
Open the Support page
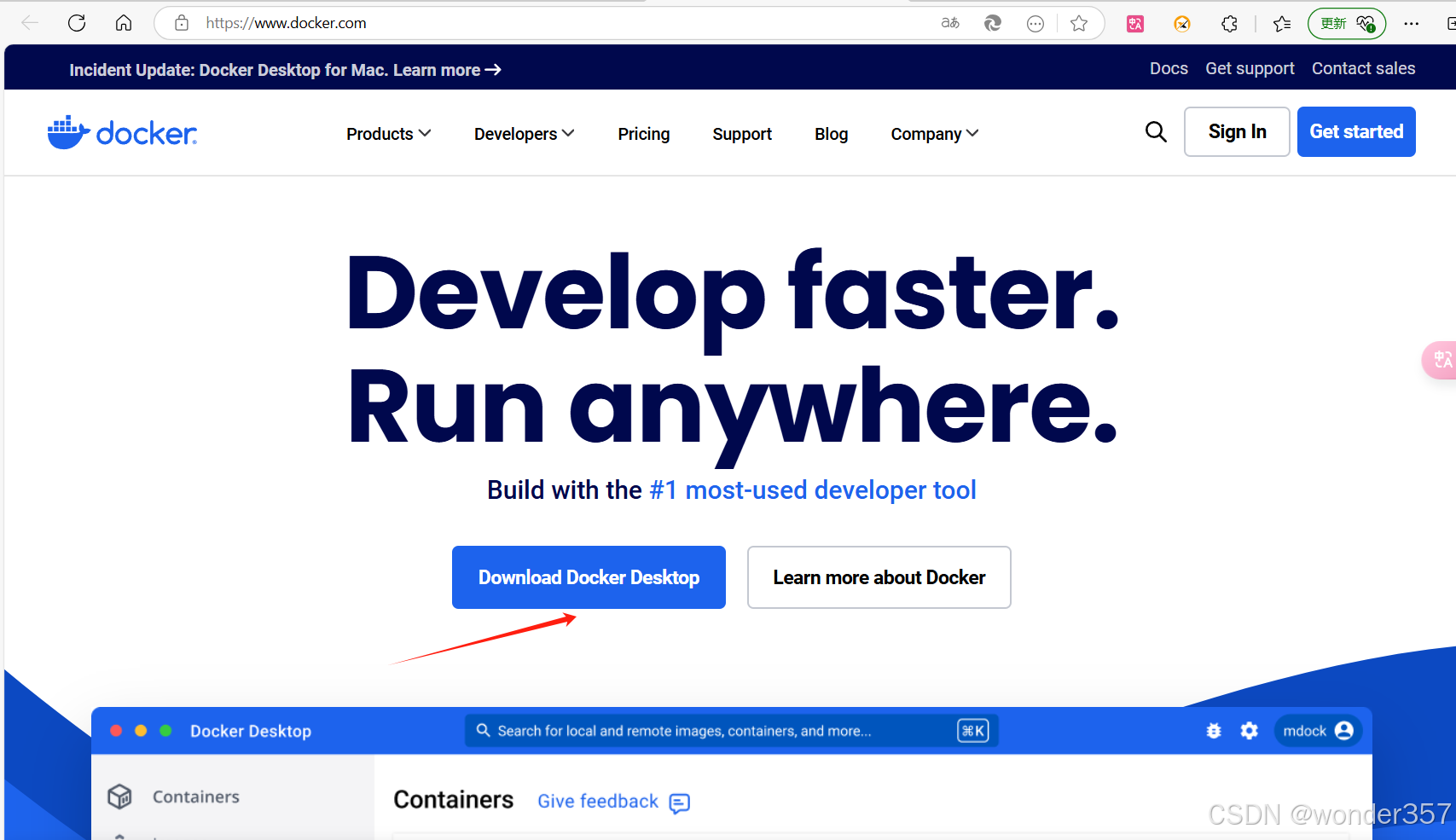tap(742, 134)
